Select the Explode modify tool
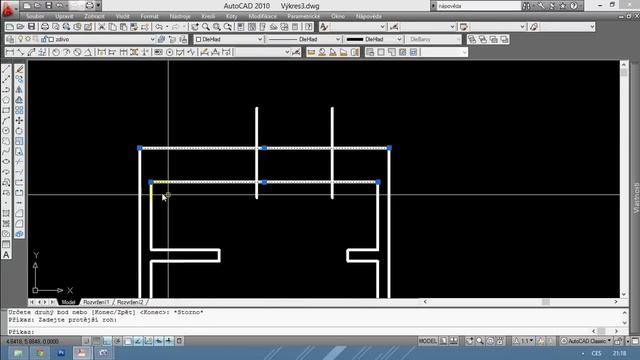 point(19,234)
